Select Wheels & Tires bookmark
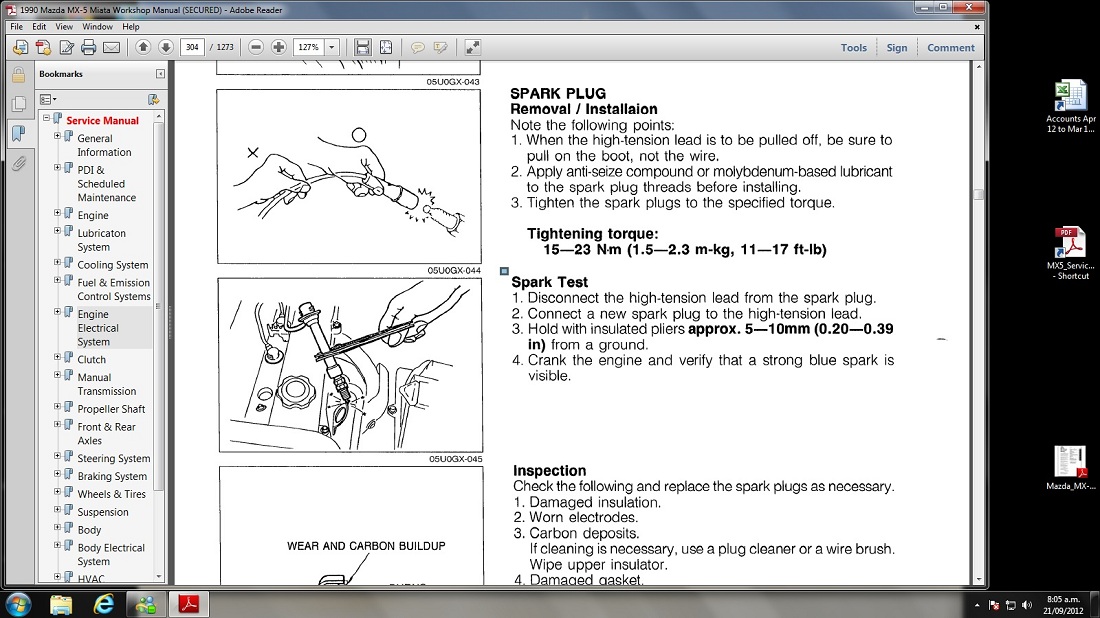The width and height of the screenshot is (1100, 618). click(x=112, y=494)
